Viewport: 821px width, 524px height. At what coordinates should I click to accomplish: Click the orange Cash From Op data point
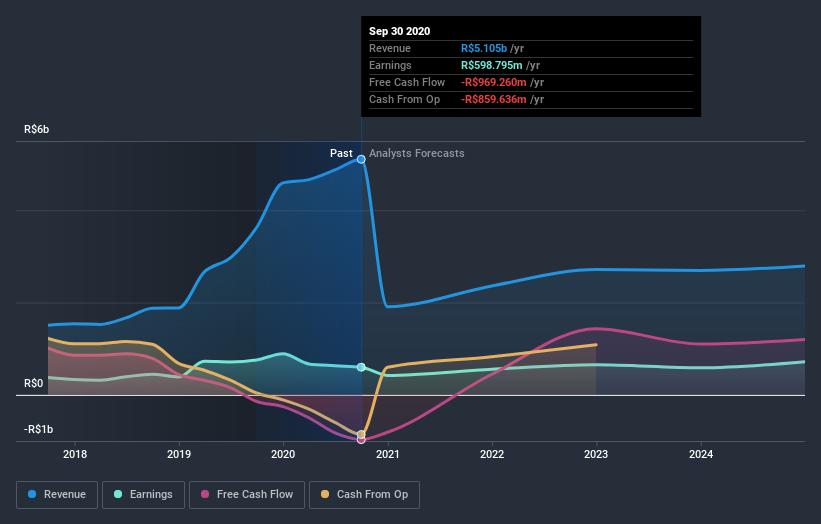361,434
